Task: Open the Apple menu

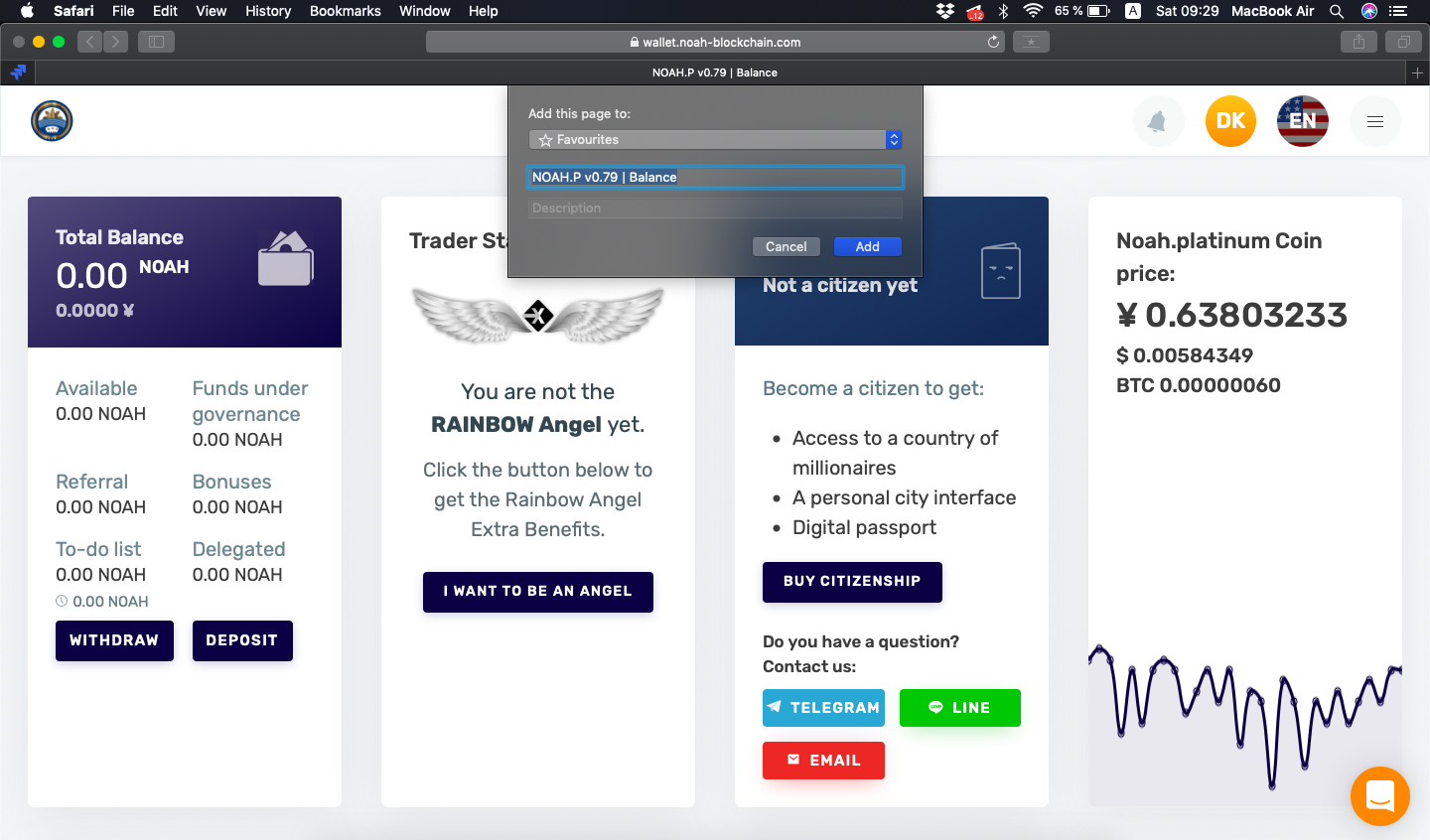Action: 27,11
